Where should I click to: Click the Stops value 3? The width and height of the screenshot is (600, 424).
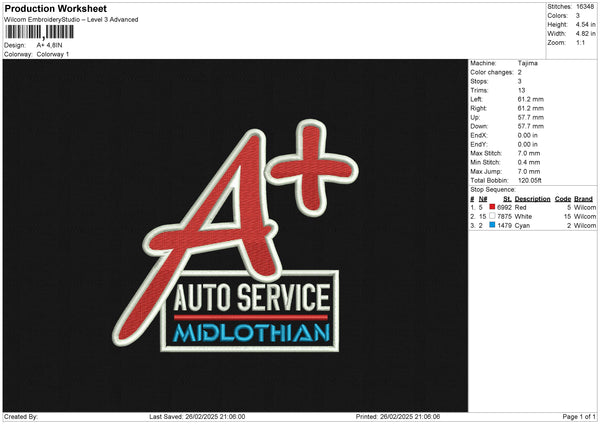pos(520,81)
